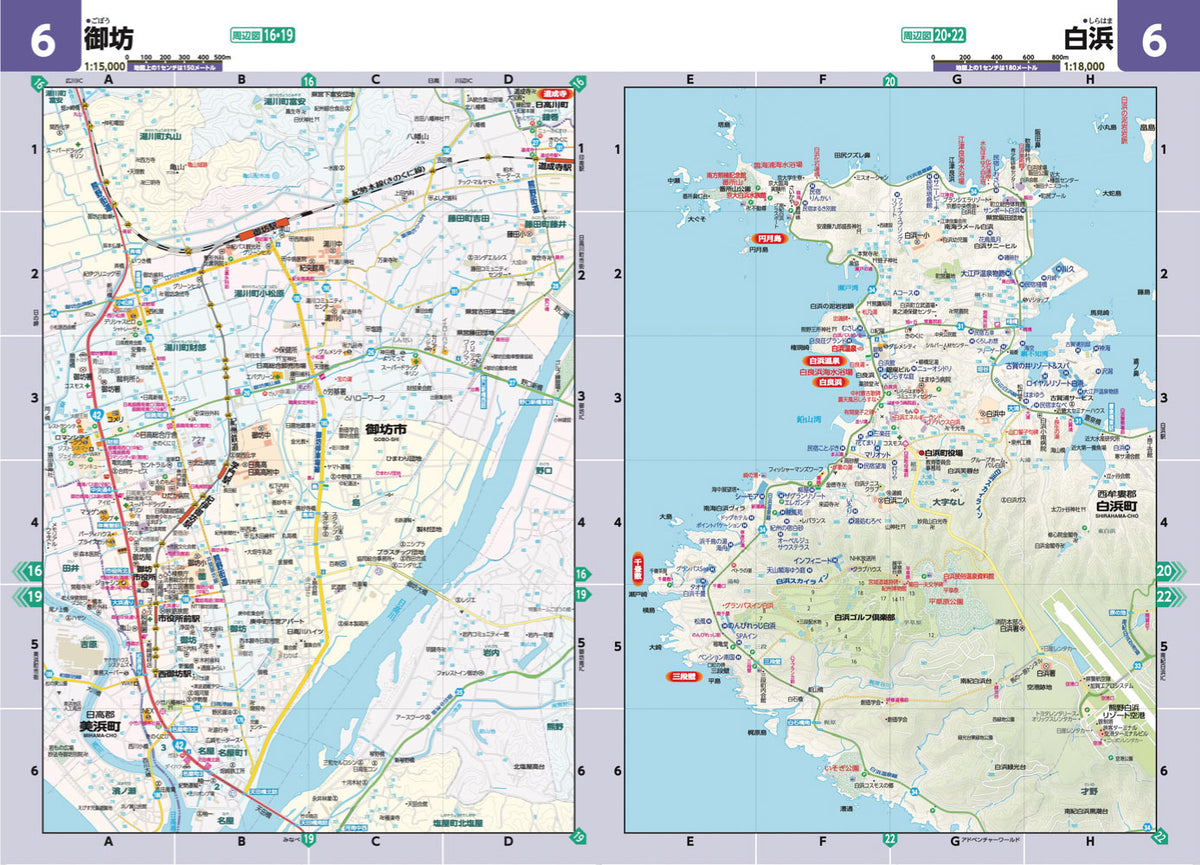The image size is (1200, 865).
Task: Click the 御坊 page title heading
Action: click(111, 40)
